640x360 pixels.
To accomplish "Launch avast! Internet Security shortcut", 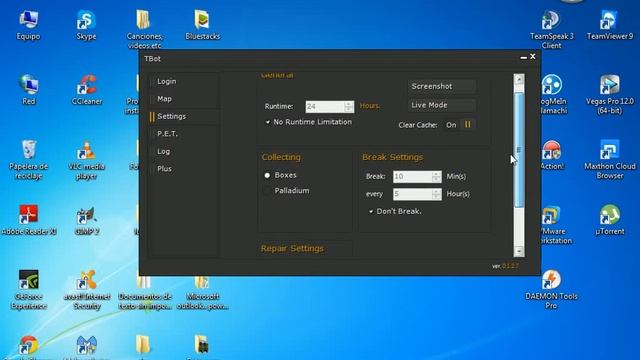I will pos(87,289).
